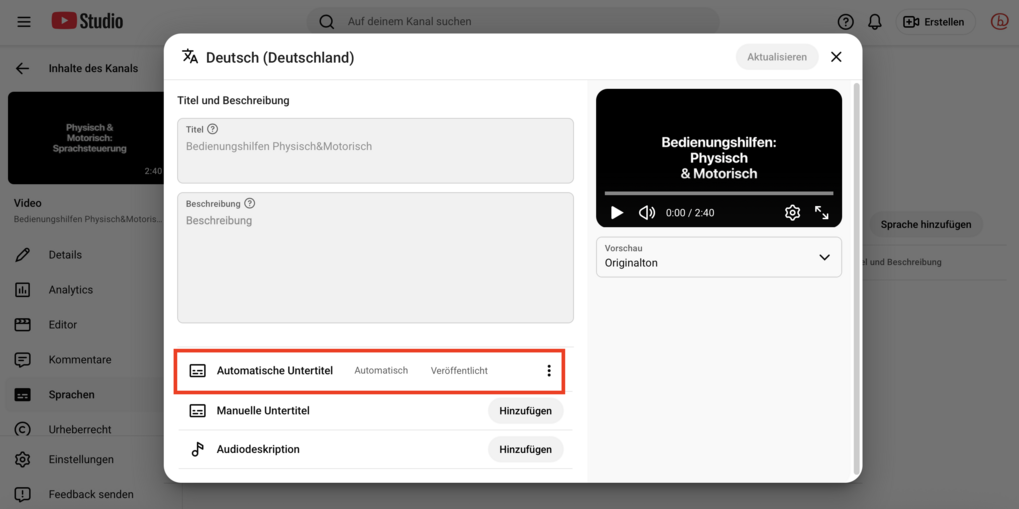1019x509 pixels.
Task: Add Manuelle Untertitel with Hinzufügen
Action: coord(525,411)
